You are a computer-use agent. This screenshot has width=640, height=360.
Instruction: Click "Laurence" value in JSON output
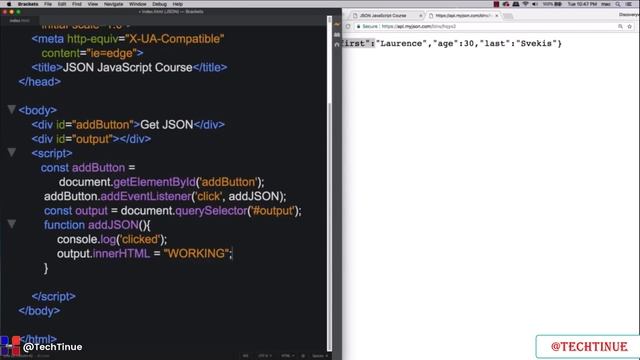401,43
